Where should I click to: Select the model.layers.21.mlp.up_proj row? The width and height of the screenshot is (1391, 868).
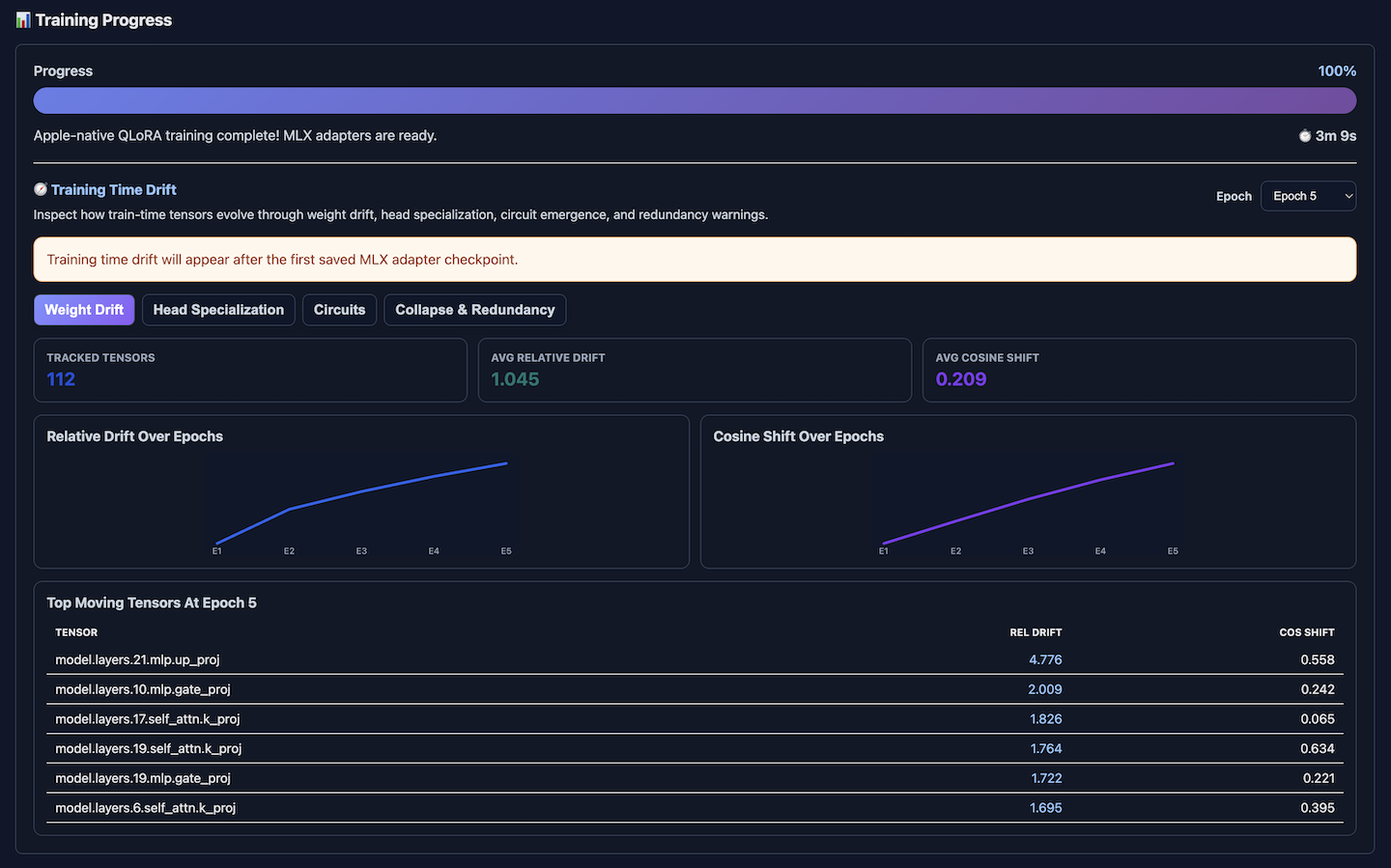pos(695,659)
